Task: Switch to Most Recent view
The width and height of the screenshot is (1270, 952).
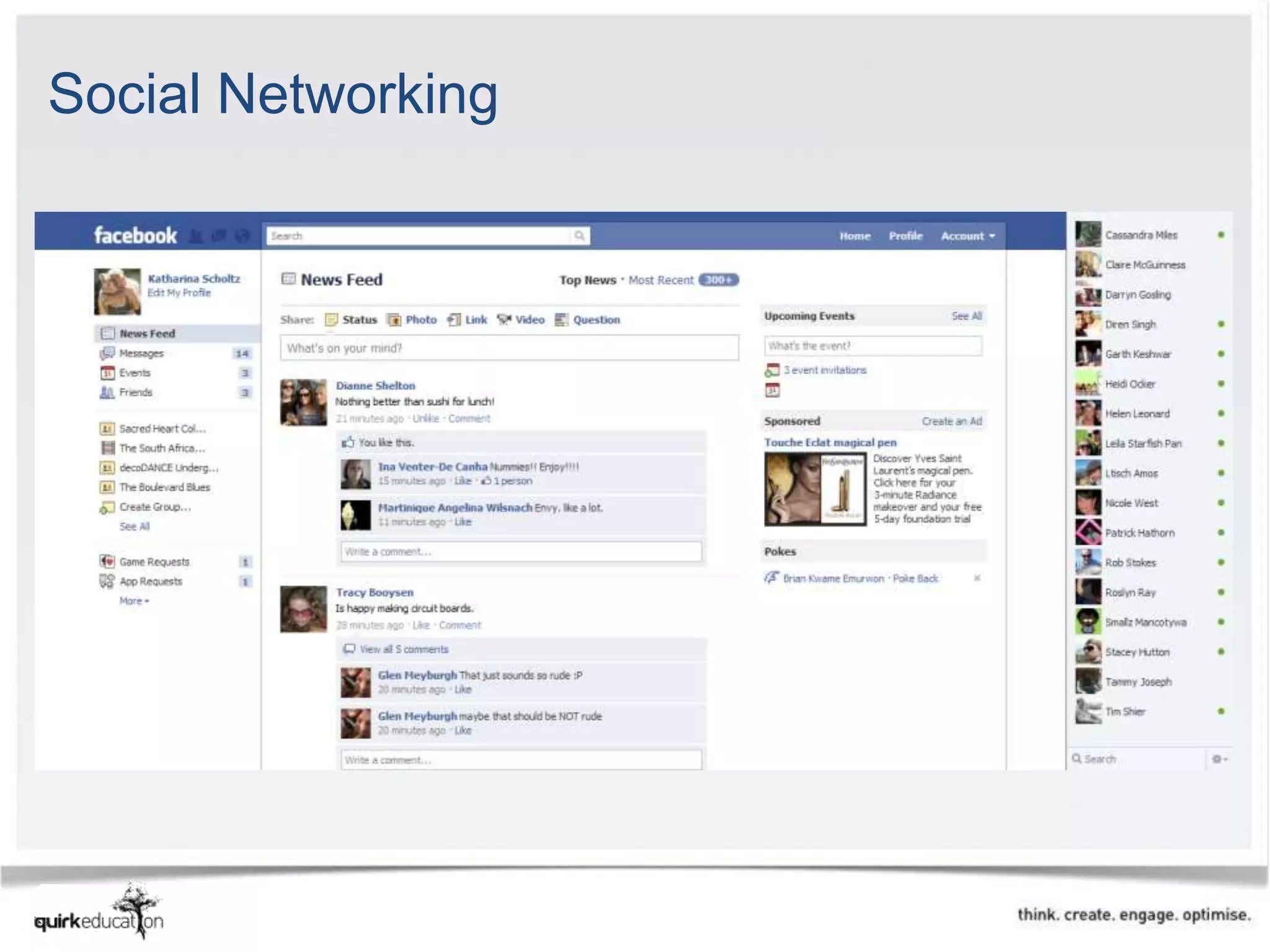Action: (x=661, y=280)
